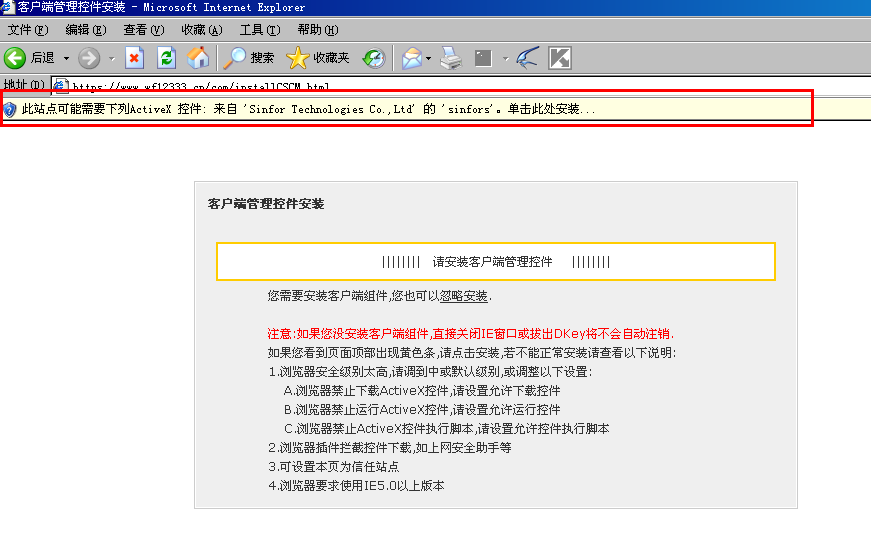This screenshot has height=553, width=871.
Task: Open the 工具(T) menu
Action: tap(260, 30)
